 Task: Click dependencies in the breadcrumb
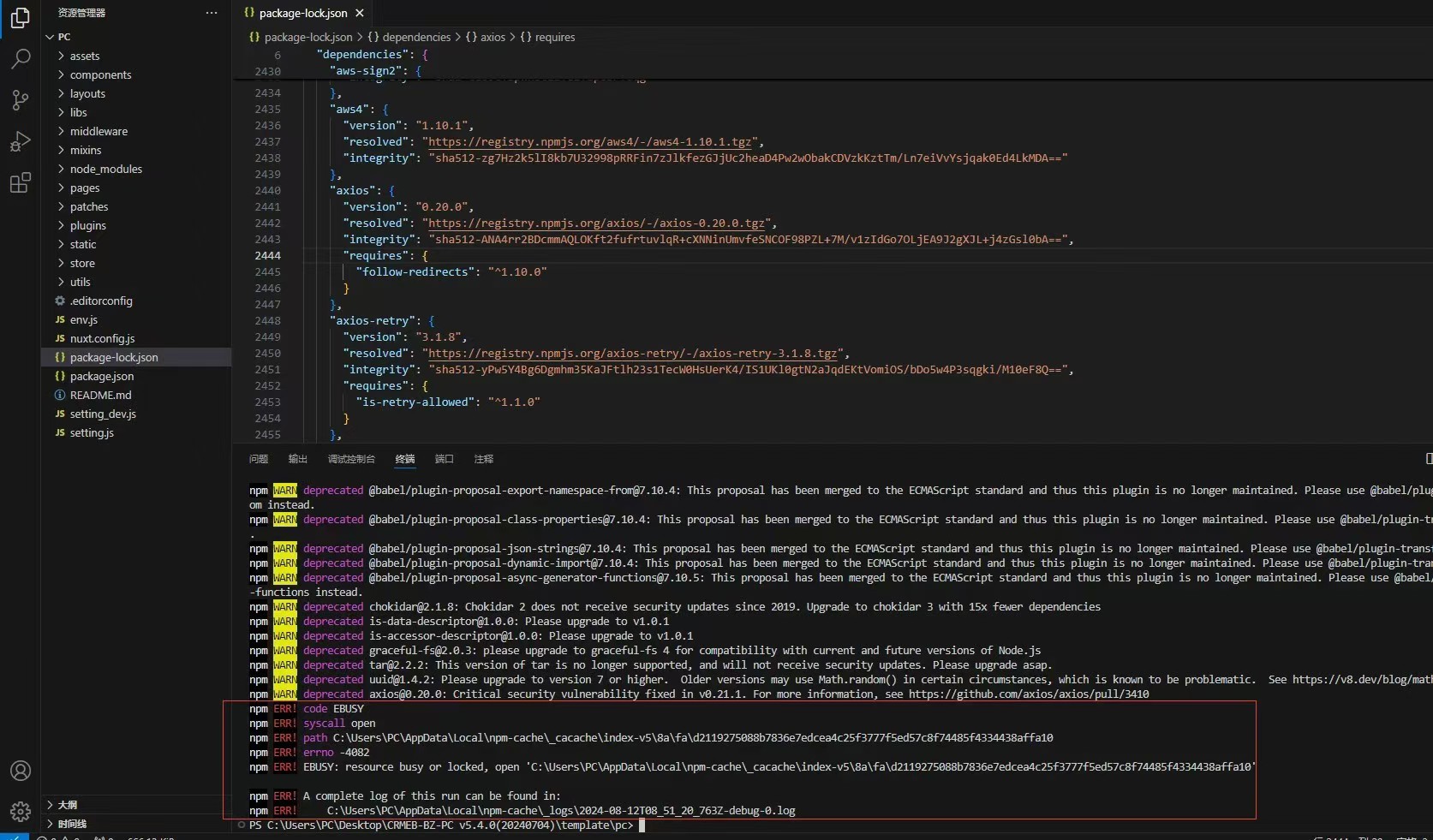pos(416,37)
